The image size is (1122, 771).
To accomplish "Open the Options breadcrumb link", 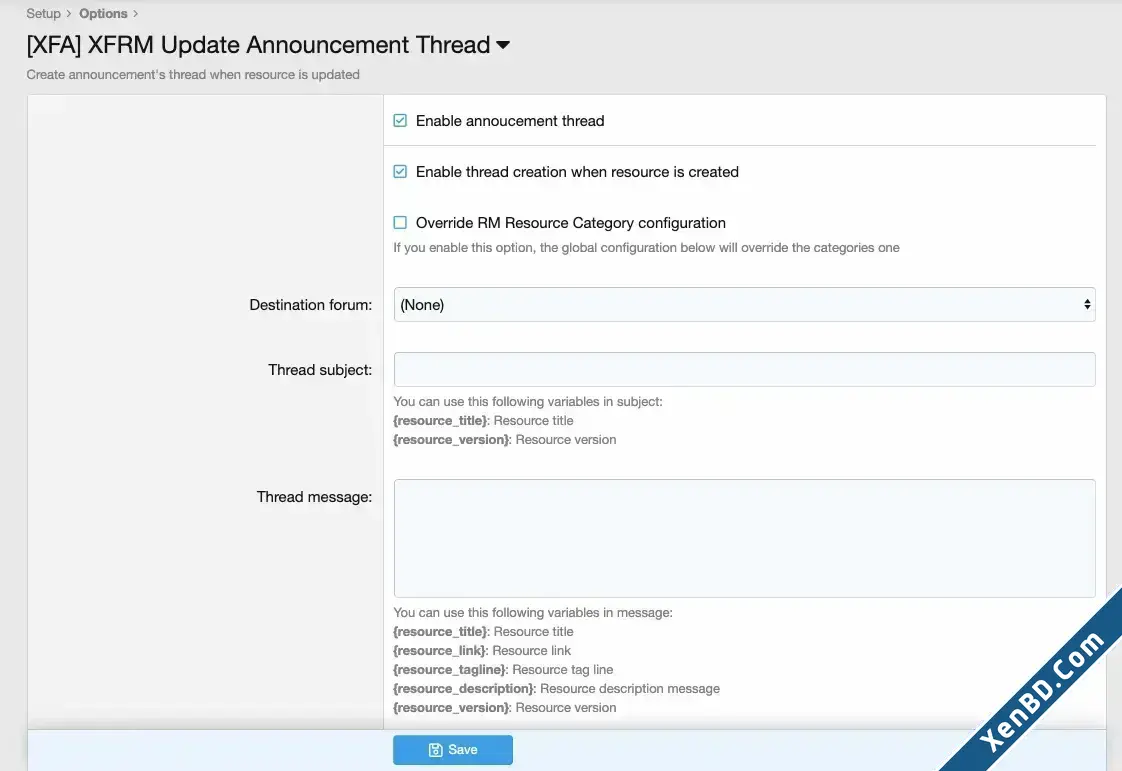I will pyautogui.click(x=103, y=14).
